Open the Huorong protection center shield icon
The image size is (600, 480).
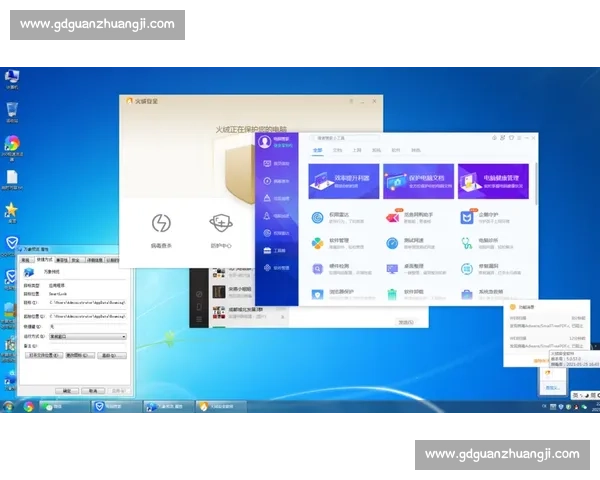click(x=220, y=223)
